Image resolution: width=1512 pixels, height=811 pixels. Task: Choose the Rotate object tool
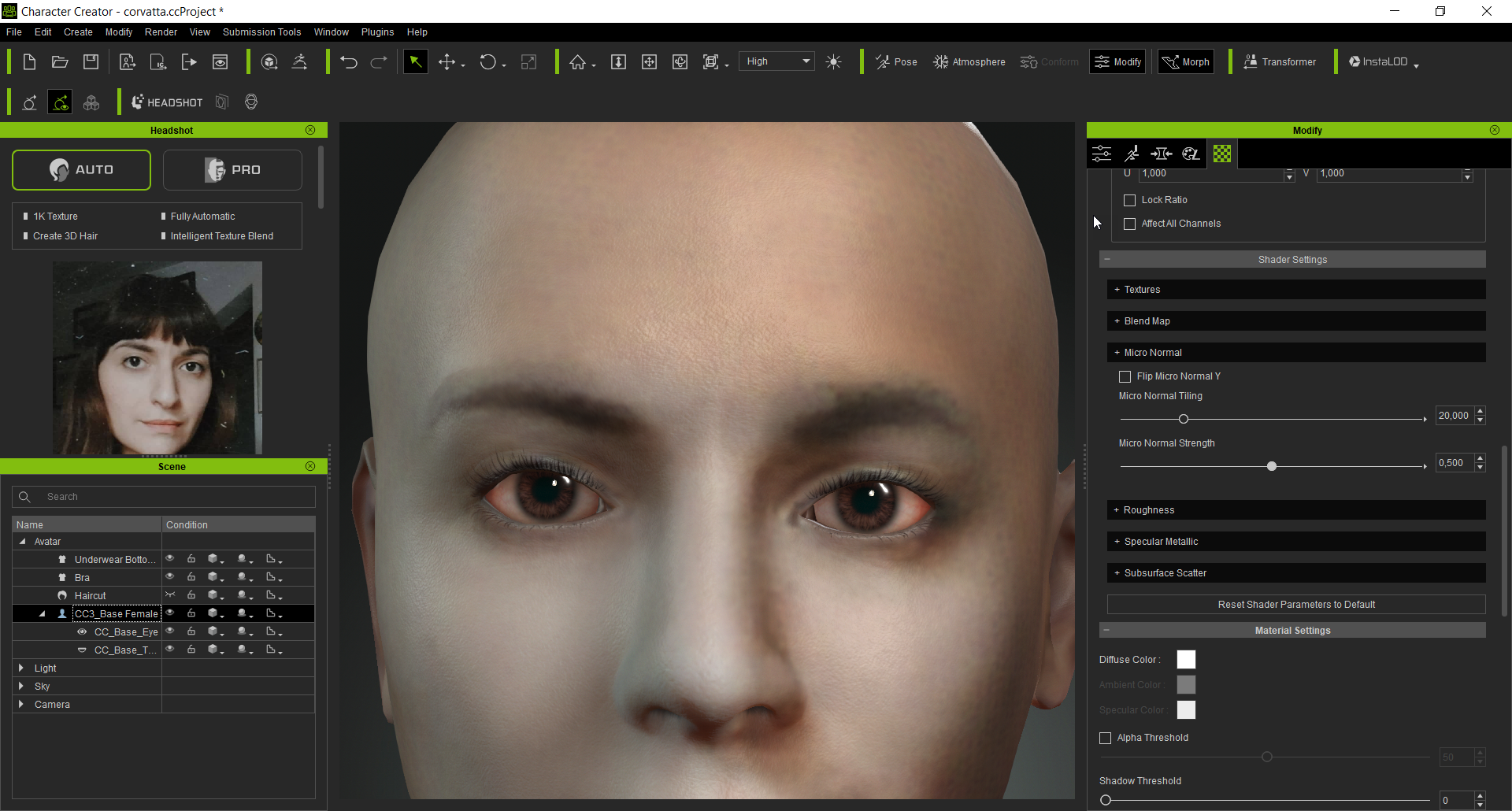488,62
